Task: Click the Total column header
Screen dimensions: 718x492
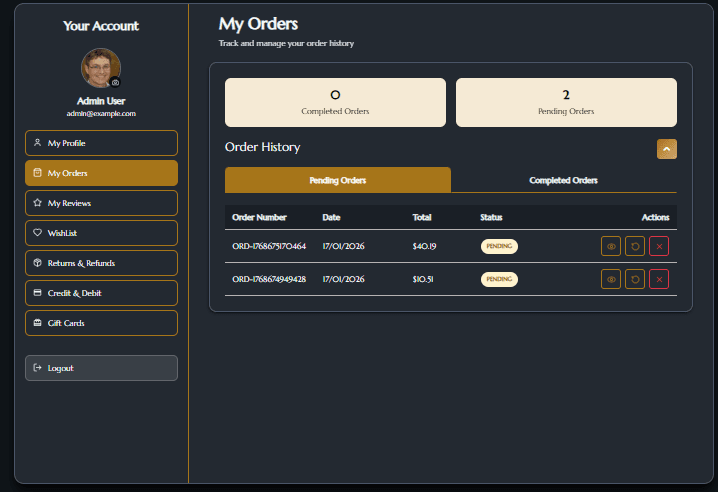Action: click(422, 218)
